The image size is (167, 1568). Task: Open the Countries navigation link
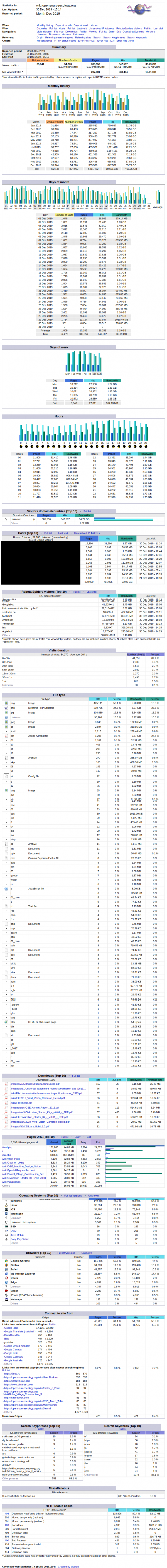pyautogui.click(x=42, y=29)
